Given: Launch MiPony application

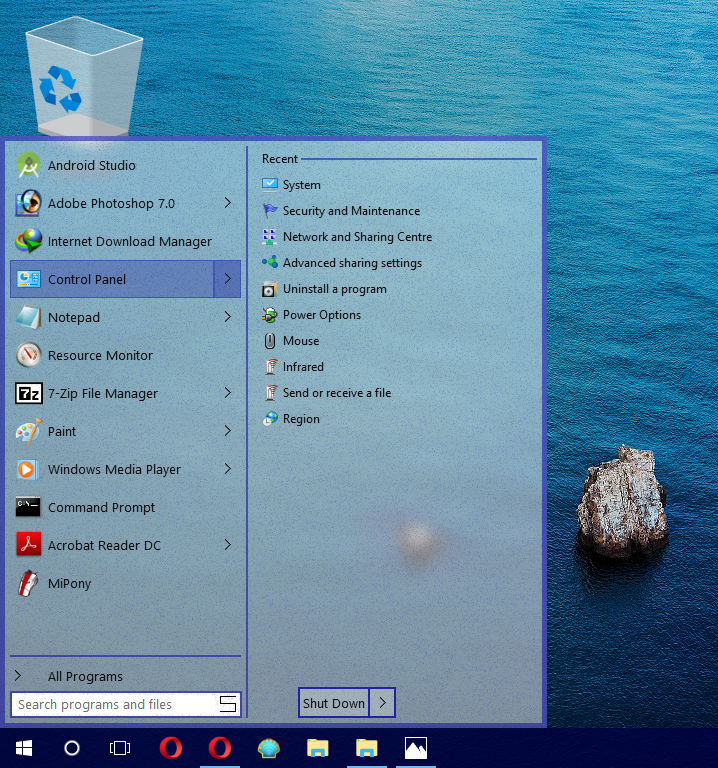Looking at the screenshot, I should click(69, 584).
